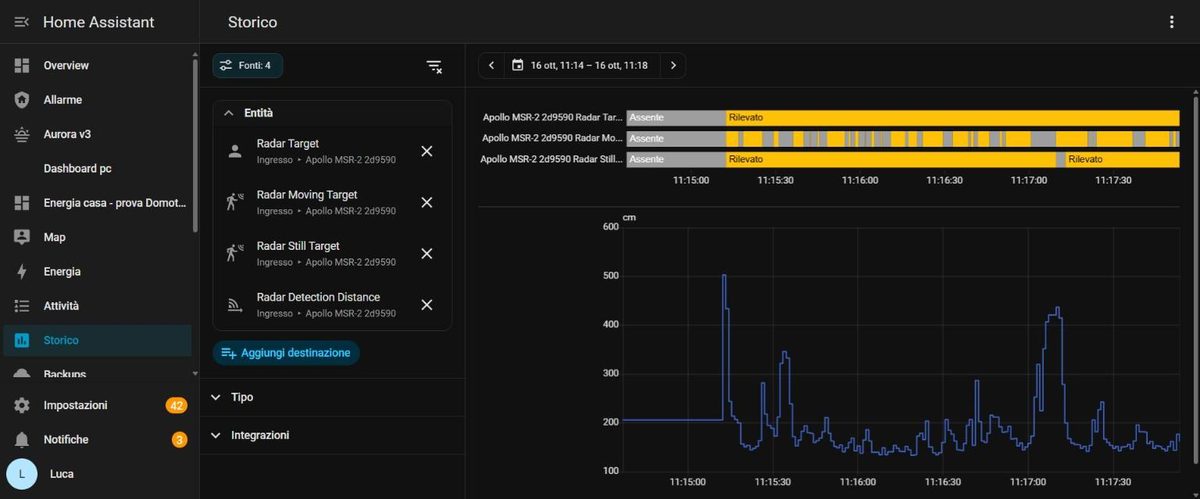
Task: Clear all filters icon
Action: coord(434,66)
